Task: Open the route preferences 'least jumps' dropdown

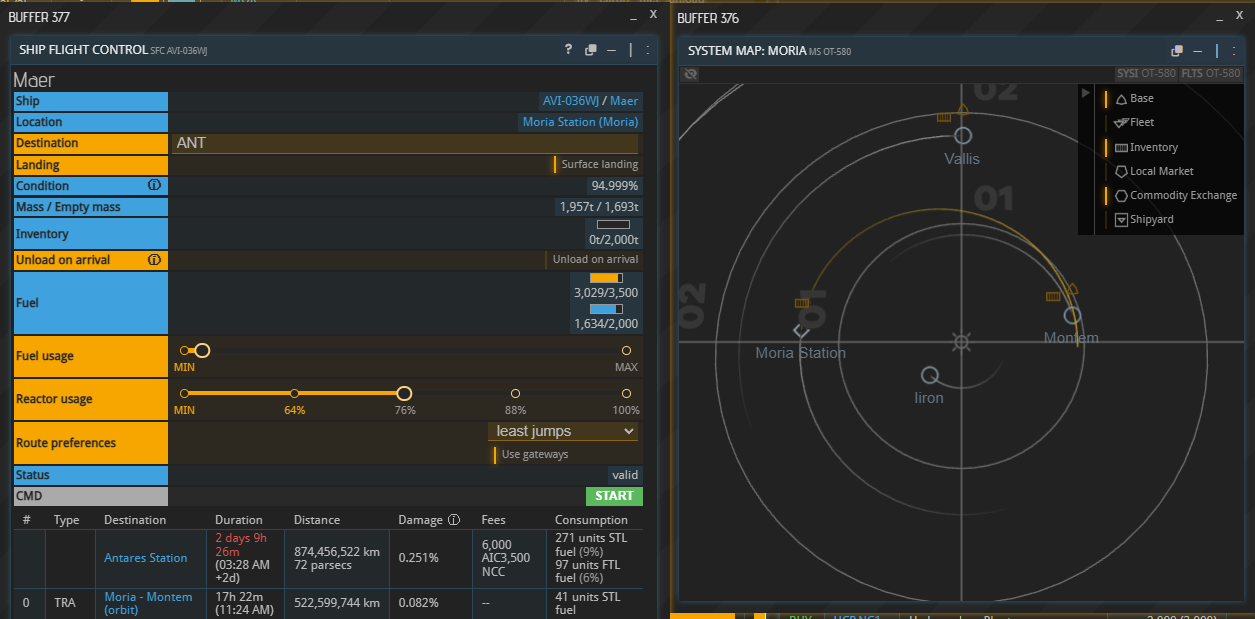Action: [x=563, y=431]
